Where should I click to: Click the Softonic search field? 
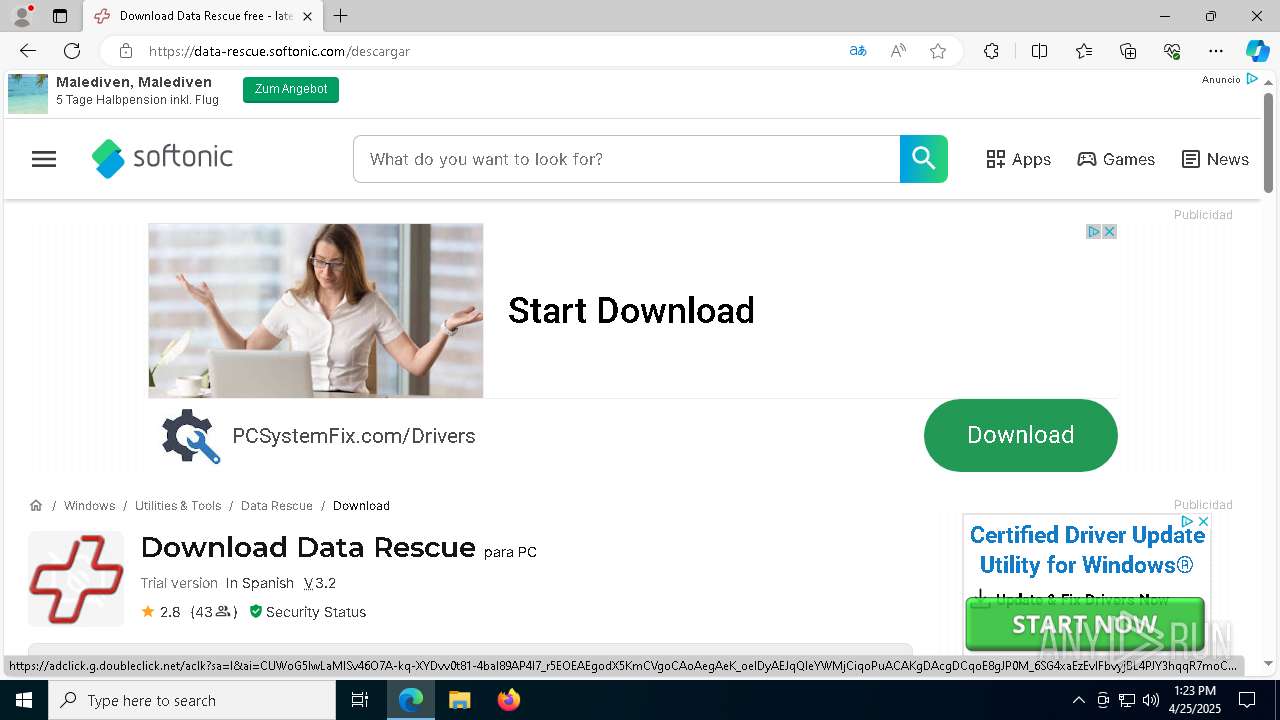pyautogui.click(x=626, y=159)
